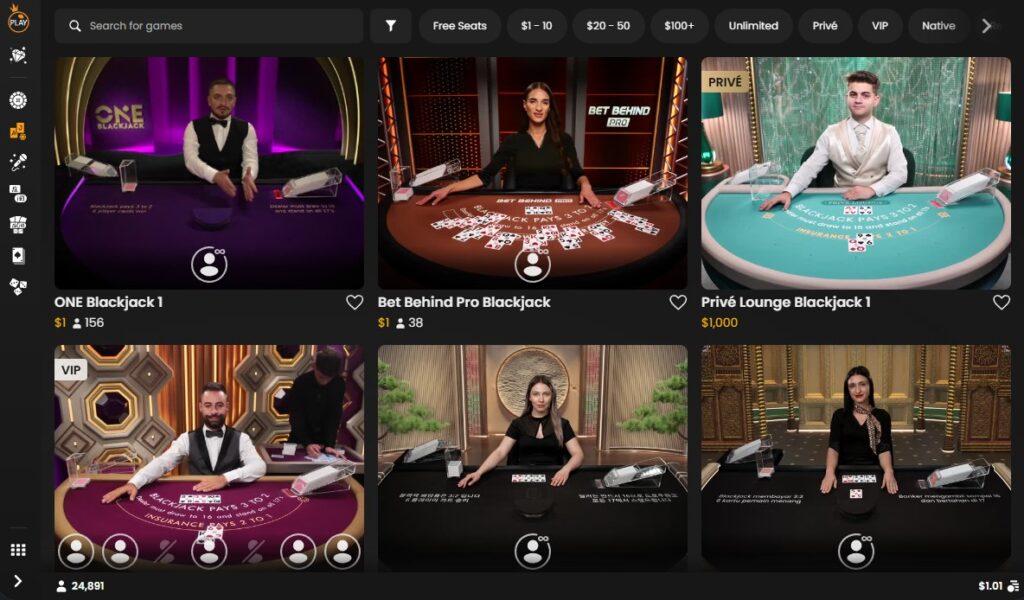Take the first open VIP table seat
Screen dimensions: 1024x600
pos(76,551)
